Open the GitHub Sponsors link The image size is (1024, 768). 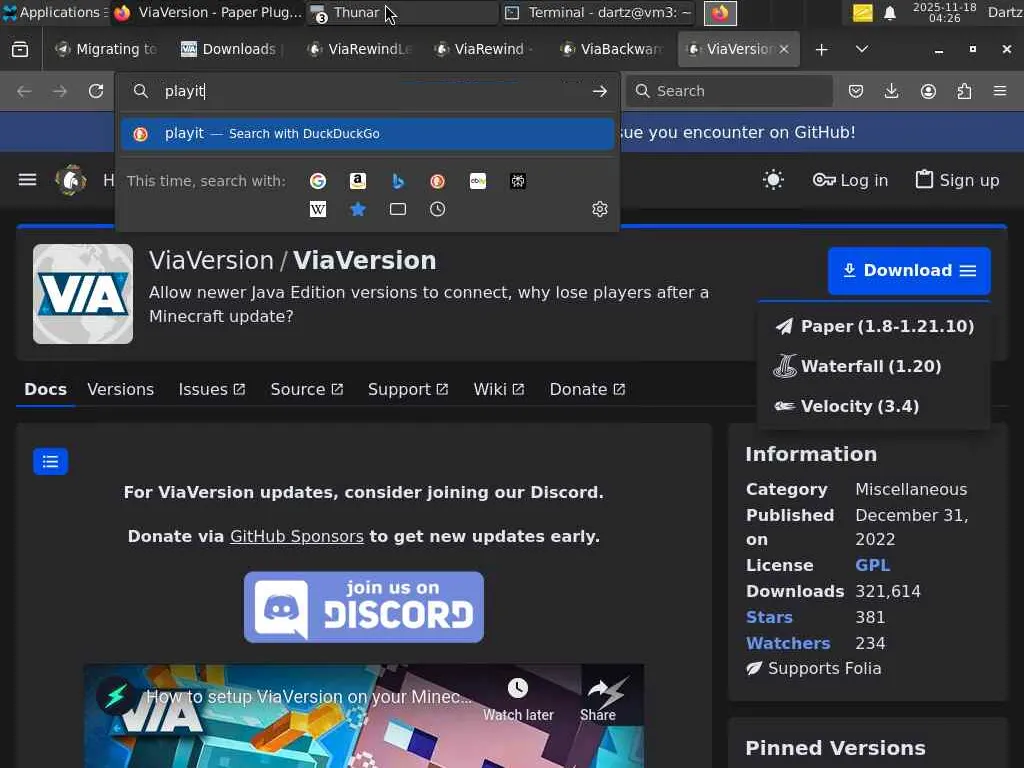[x=296, y=537]
